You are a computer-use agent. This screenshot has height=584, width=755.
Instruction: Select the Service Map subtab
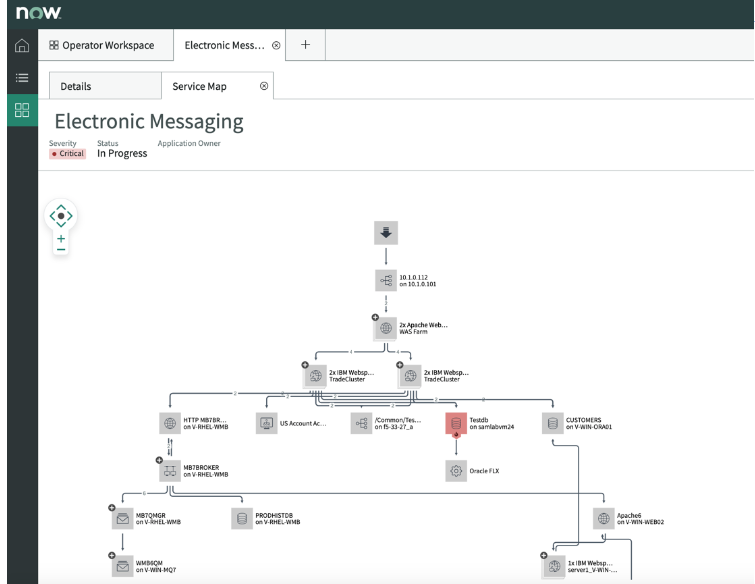pos(199,87)
